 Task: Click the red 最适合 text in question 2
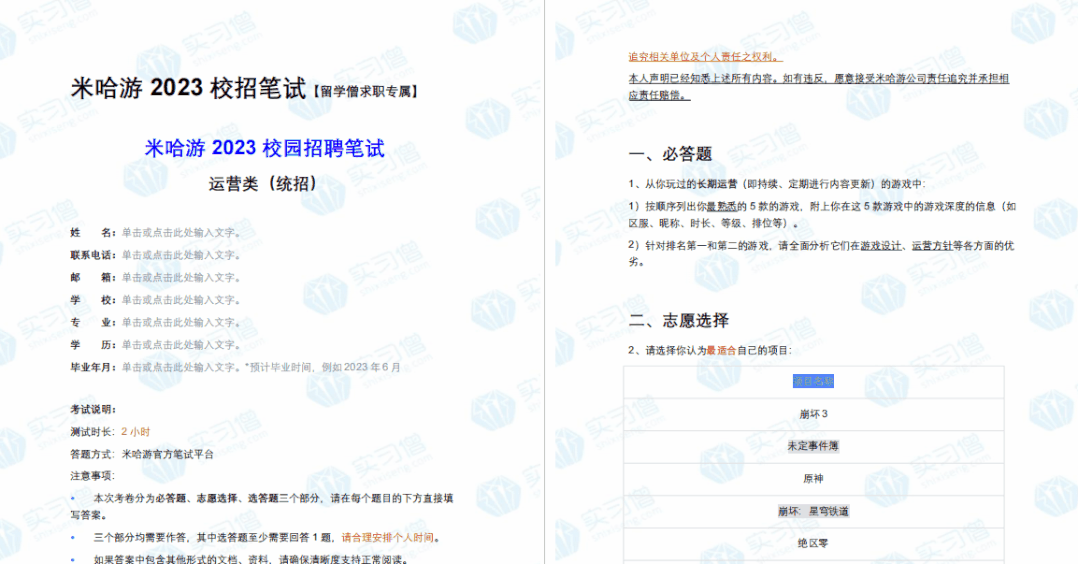tap(721, 350)
